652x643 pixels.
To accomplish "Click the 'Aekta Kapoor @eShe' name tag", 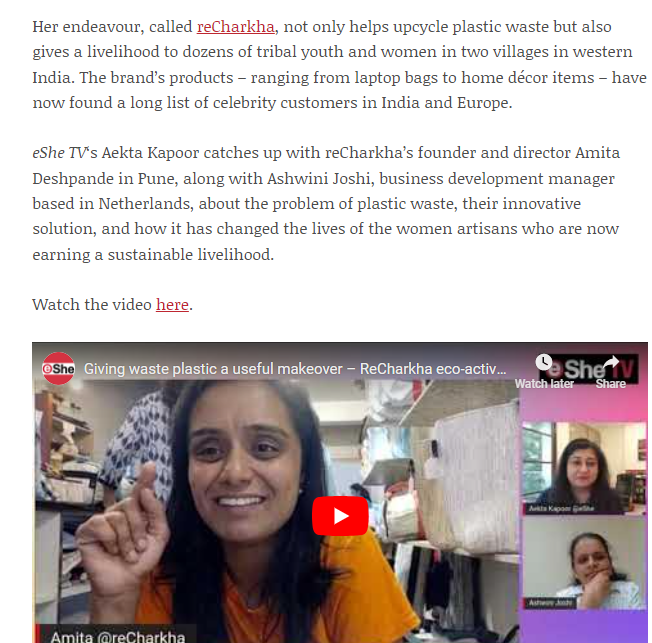I will click(561, 508).
